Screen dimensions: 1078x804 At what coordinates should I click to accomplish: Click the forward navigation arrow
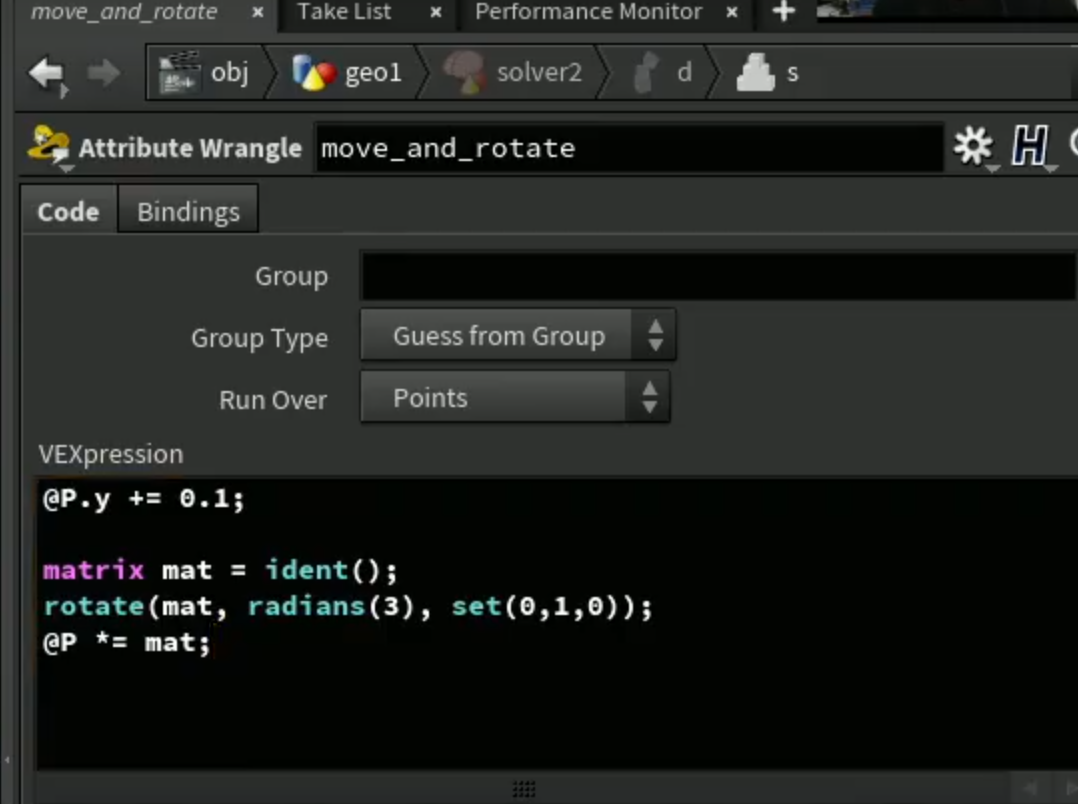103,73
